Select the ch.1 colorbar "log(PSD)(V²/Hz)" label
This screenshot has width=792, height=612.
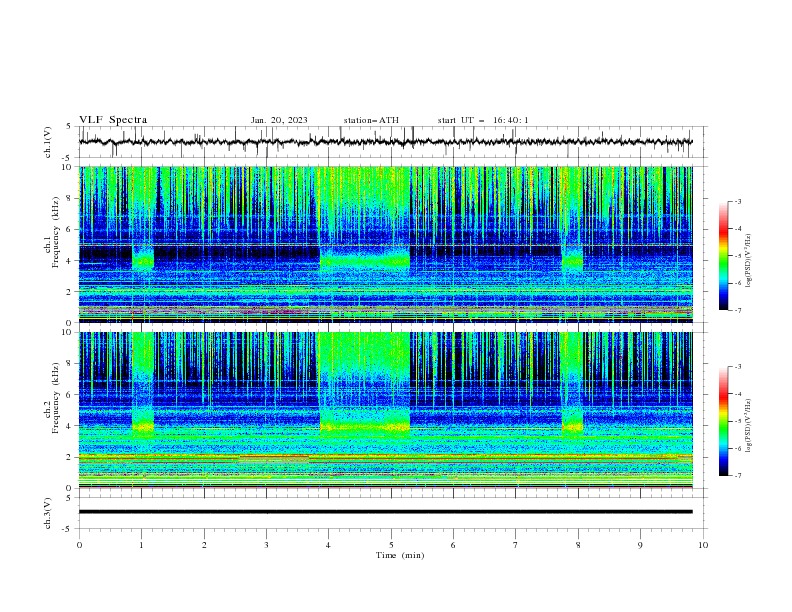click(748, 261)
